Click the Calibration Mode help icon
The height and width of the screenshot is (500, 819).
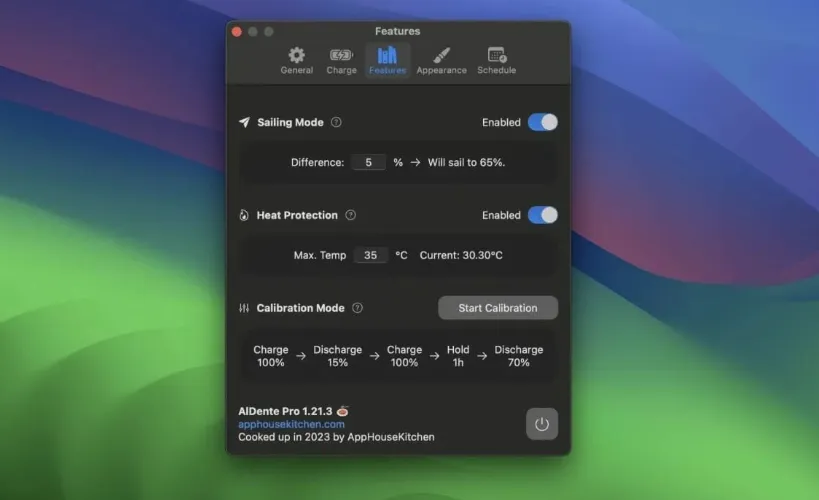(x=357, y=308)
